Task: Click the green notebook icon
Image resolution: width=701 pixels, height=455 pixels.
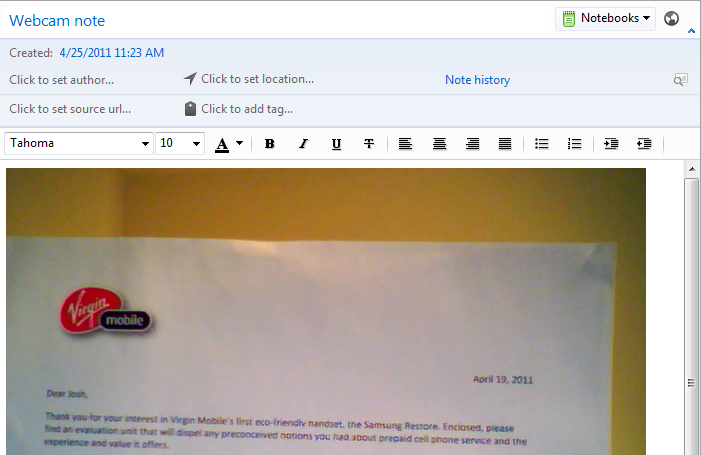Action: (x=569, y=19)
